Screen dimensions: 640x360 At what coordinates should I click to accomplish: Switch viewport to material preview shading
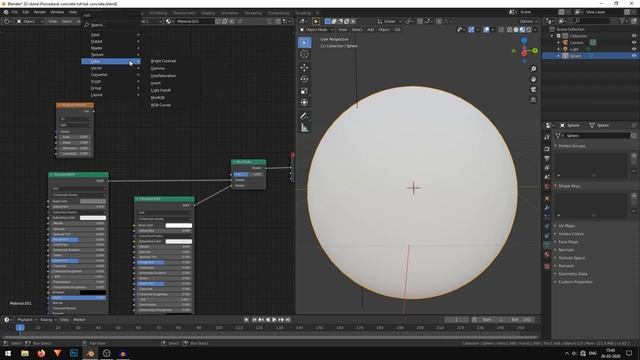click(522, 30)
